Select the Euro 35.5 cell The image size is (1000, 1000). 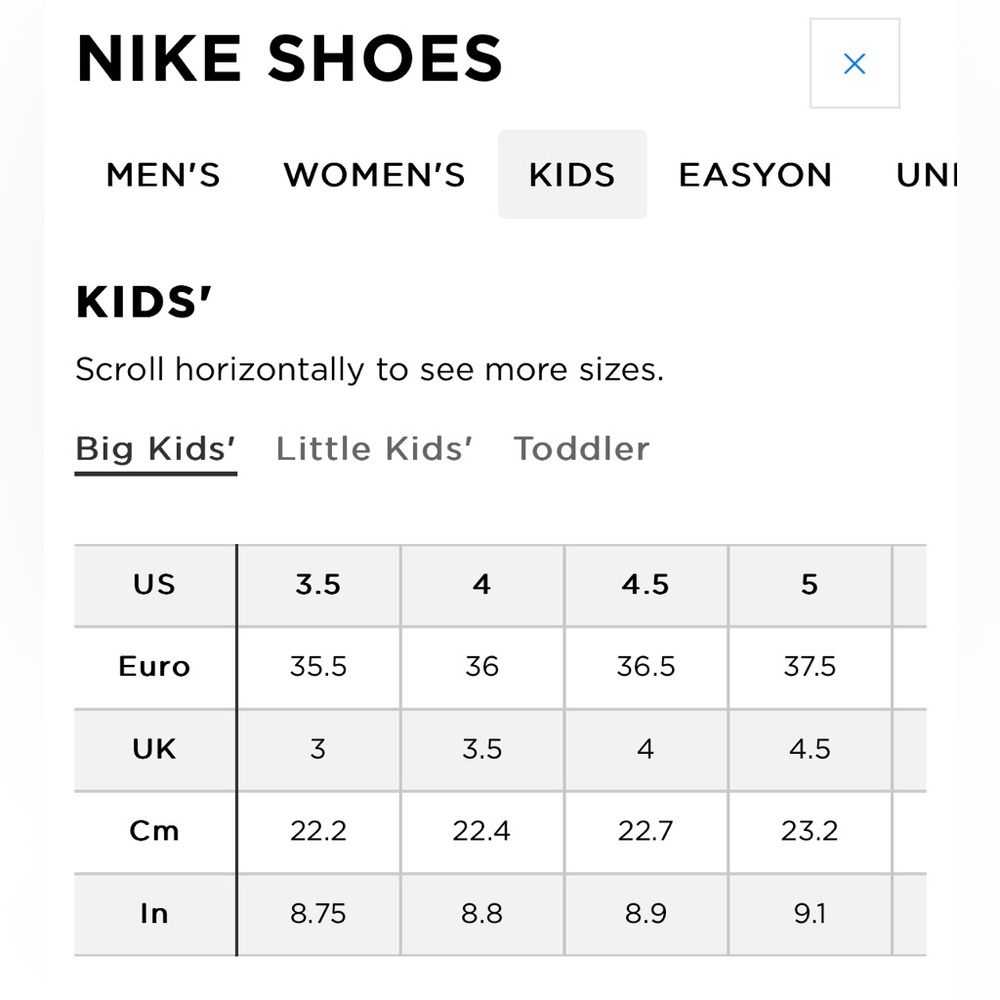(318, 667)
